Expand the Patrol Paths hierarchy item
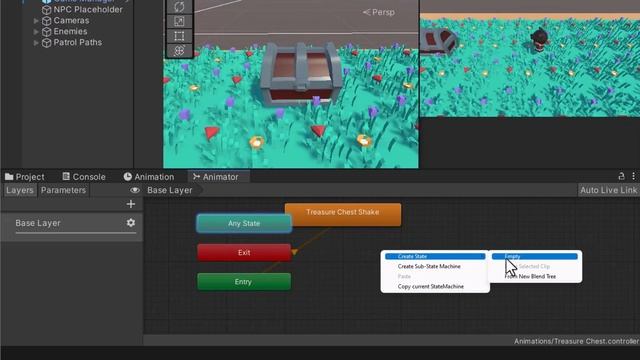 tap(36, 43)
